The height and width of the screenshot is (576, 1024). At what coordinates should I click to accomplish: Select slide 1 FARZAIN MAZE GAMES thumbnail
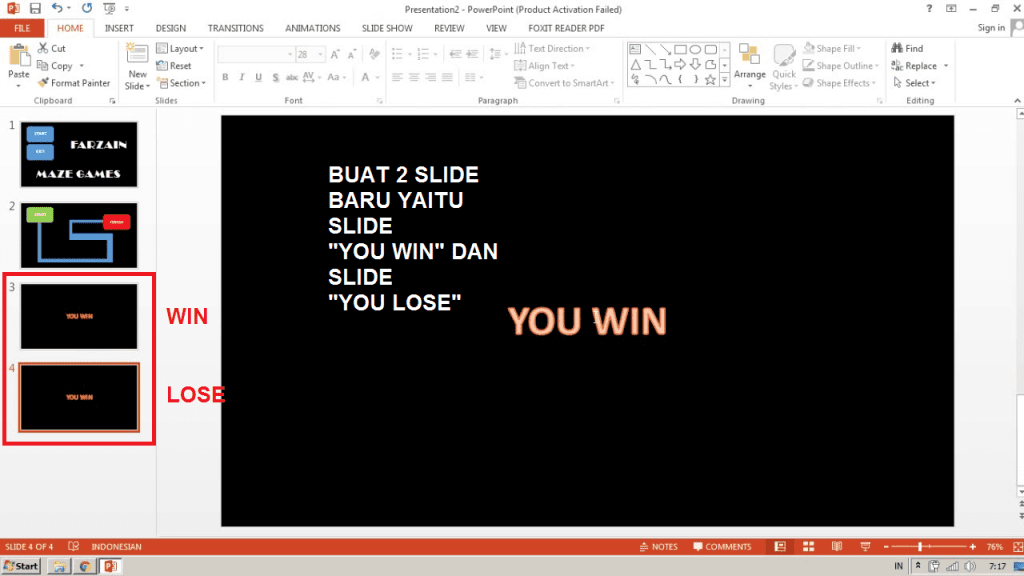[79, 154]
